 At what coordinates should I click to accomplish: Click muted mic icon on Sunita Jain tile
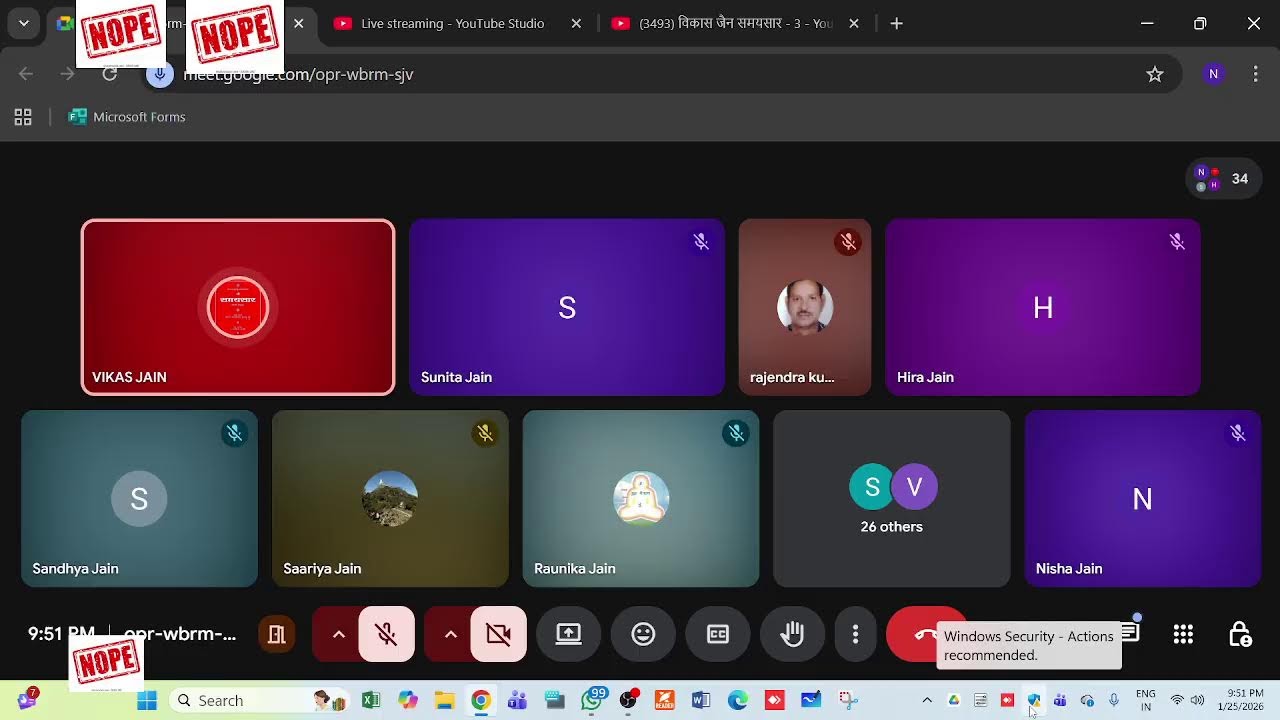[x=701, y=242]
